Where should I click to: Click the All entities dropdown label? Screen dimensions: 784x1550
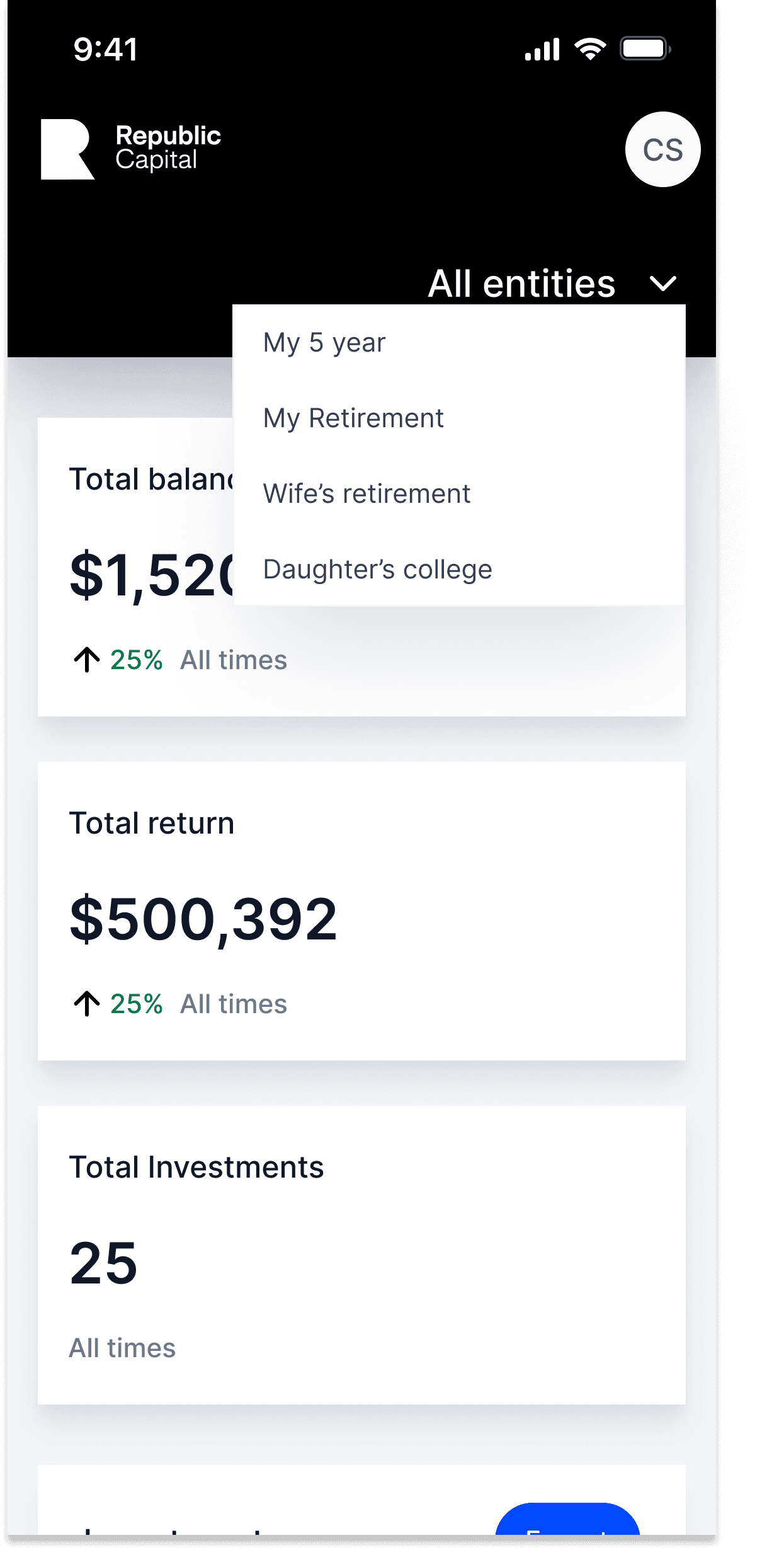click(x=521, y=284)
